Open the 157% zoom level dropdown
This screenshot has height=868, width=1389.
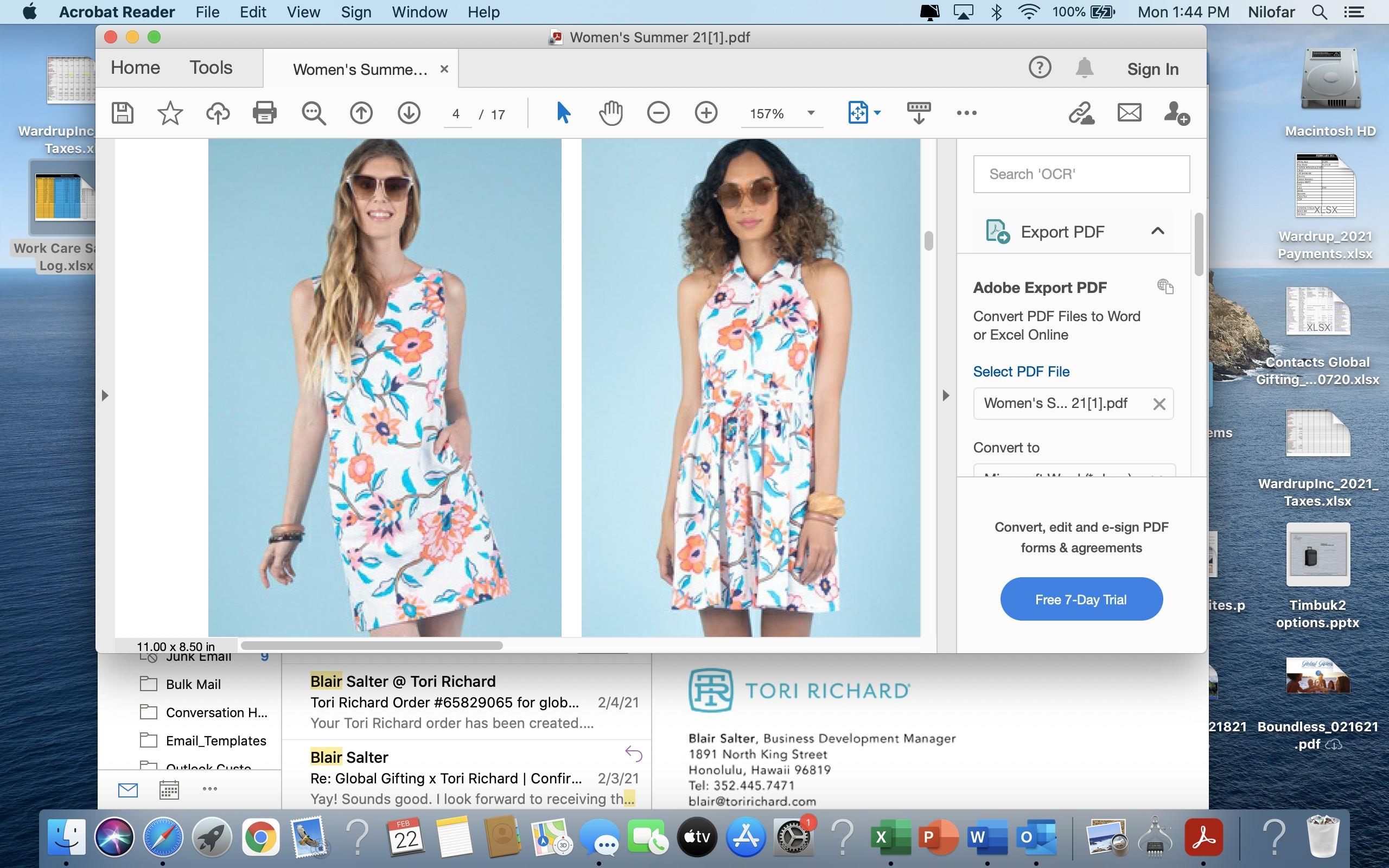(811, 113)
